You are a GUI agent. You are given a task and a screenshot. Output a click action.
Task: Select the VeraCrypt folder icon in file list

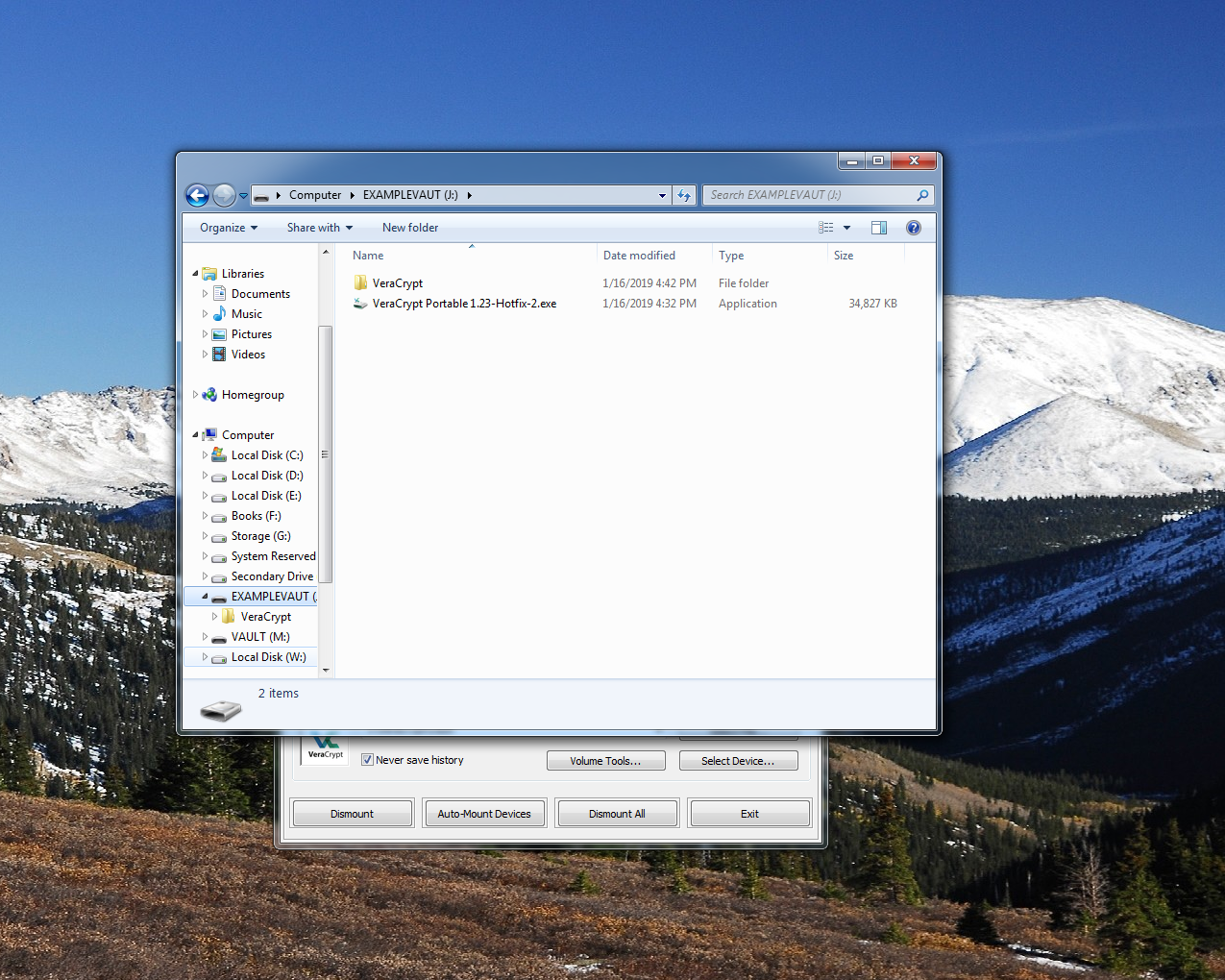[361, 282]
